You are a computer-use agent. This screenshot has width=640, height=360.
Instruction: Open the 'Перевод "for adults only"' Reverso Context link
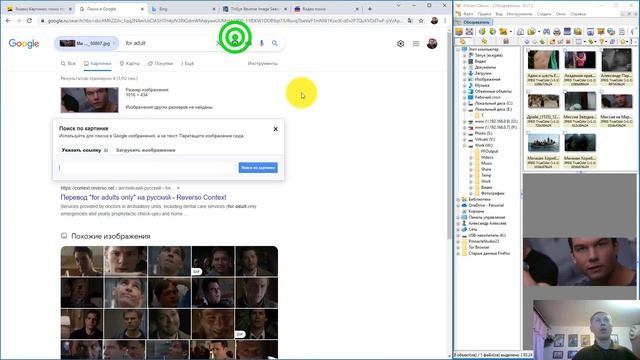143,198
